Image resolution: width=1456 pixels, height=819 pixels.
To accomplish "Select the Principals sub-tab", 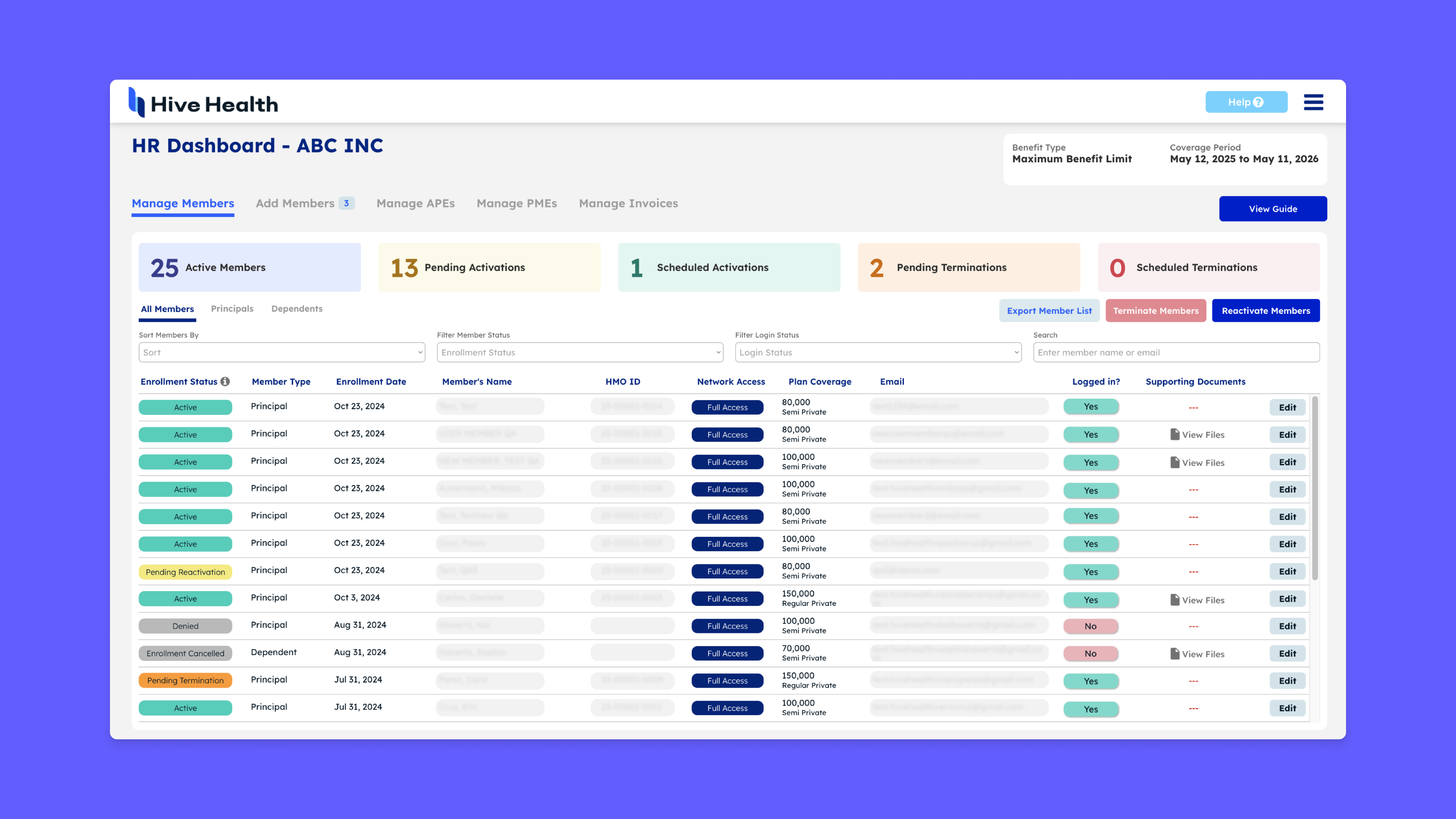I will (232, 309).
